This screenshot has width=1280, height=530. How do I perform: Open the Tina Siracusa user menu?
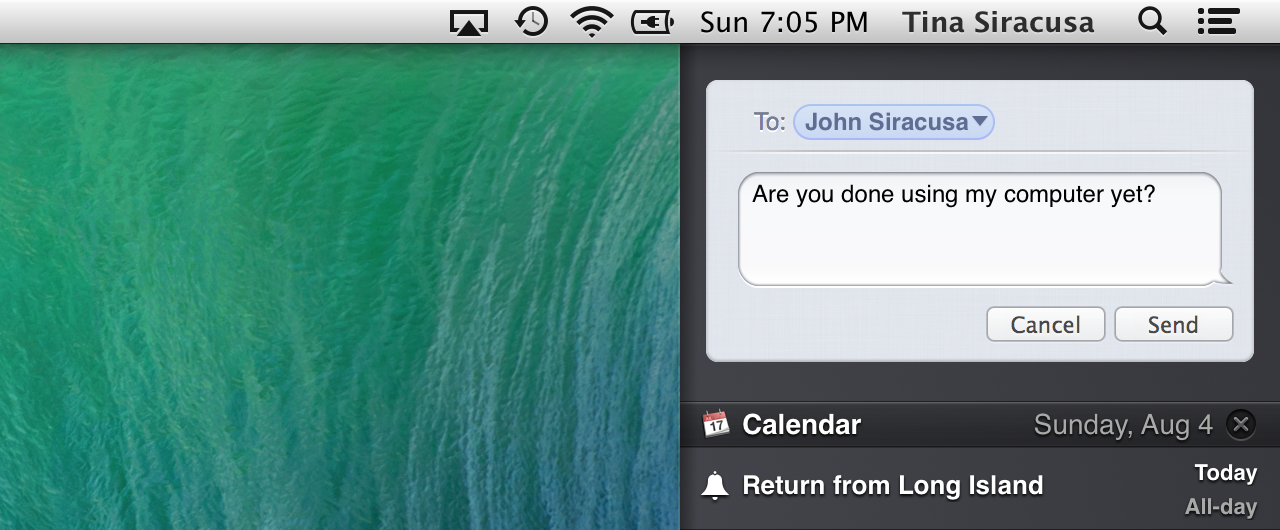coord(999,22)
